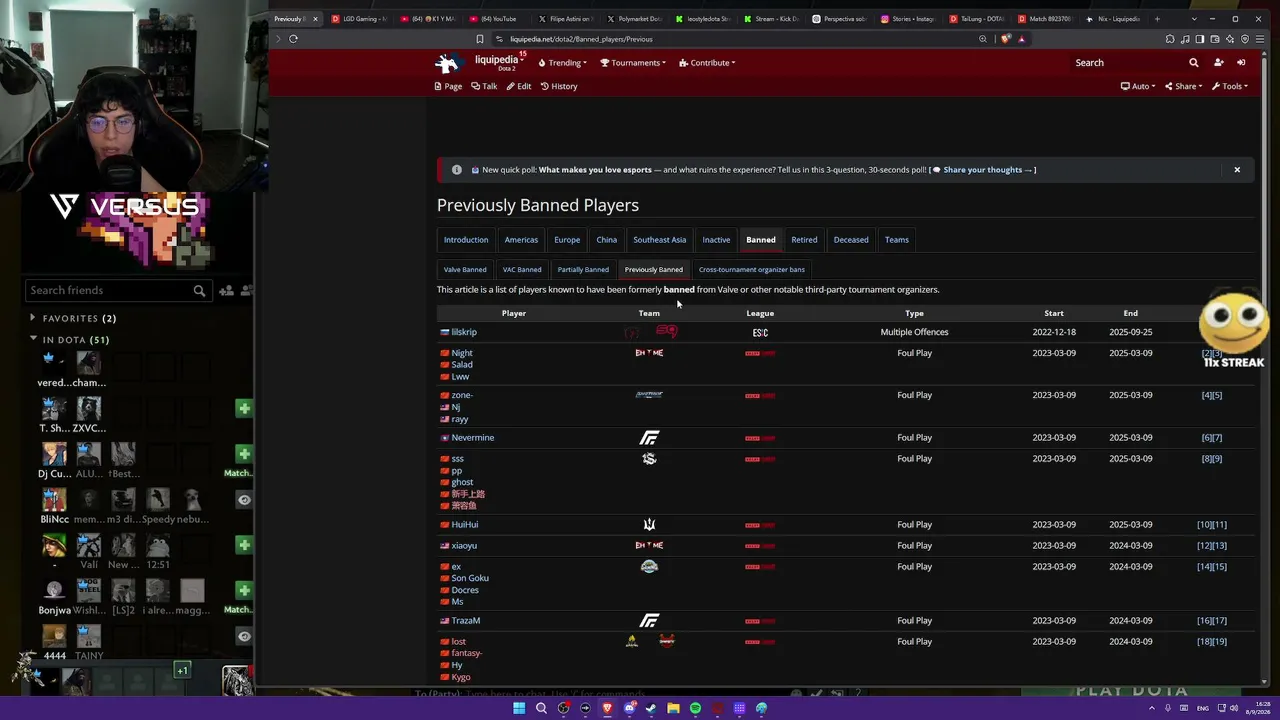The image size is (1280, 720).
Task: Switch to the China tab
Action: 607,240
